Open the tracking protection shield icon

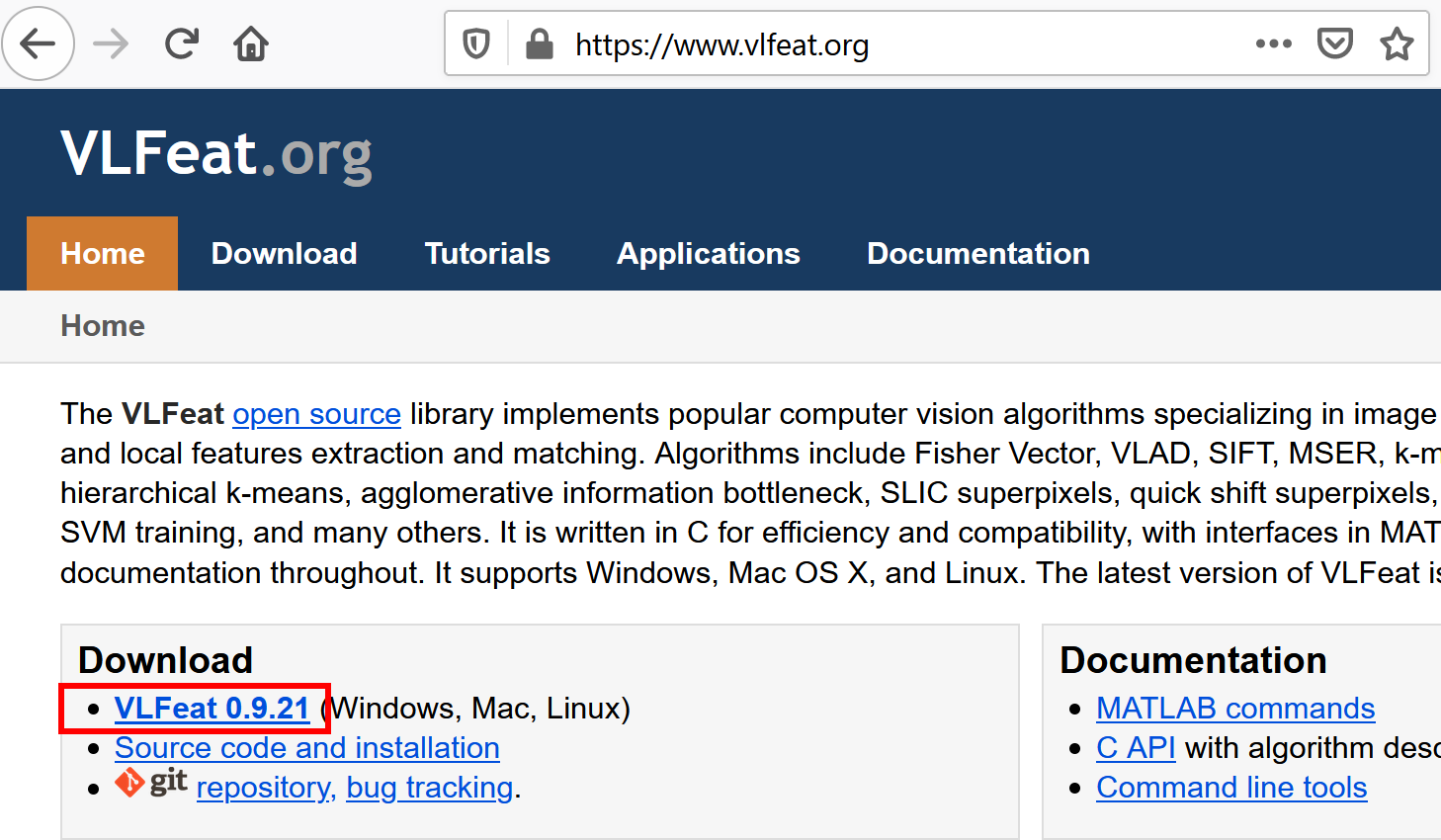(476, 43)
